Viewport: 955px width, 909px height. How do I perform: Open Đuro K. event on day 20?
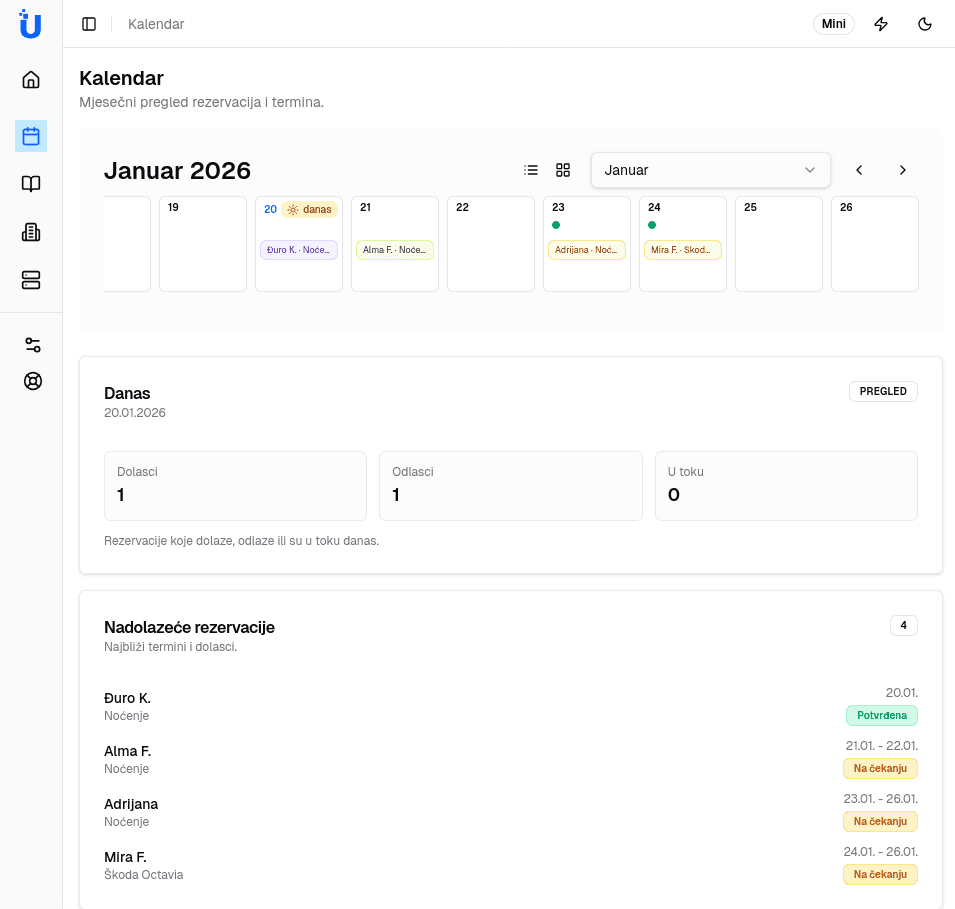[298, 250]
